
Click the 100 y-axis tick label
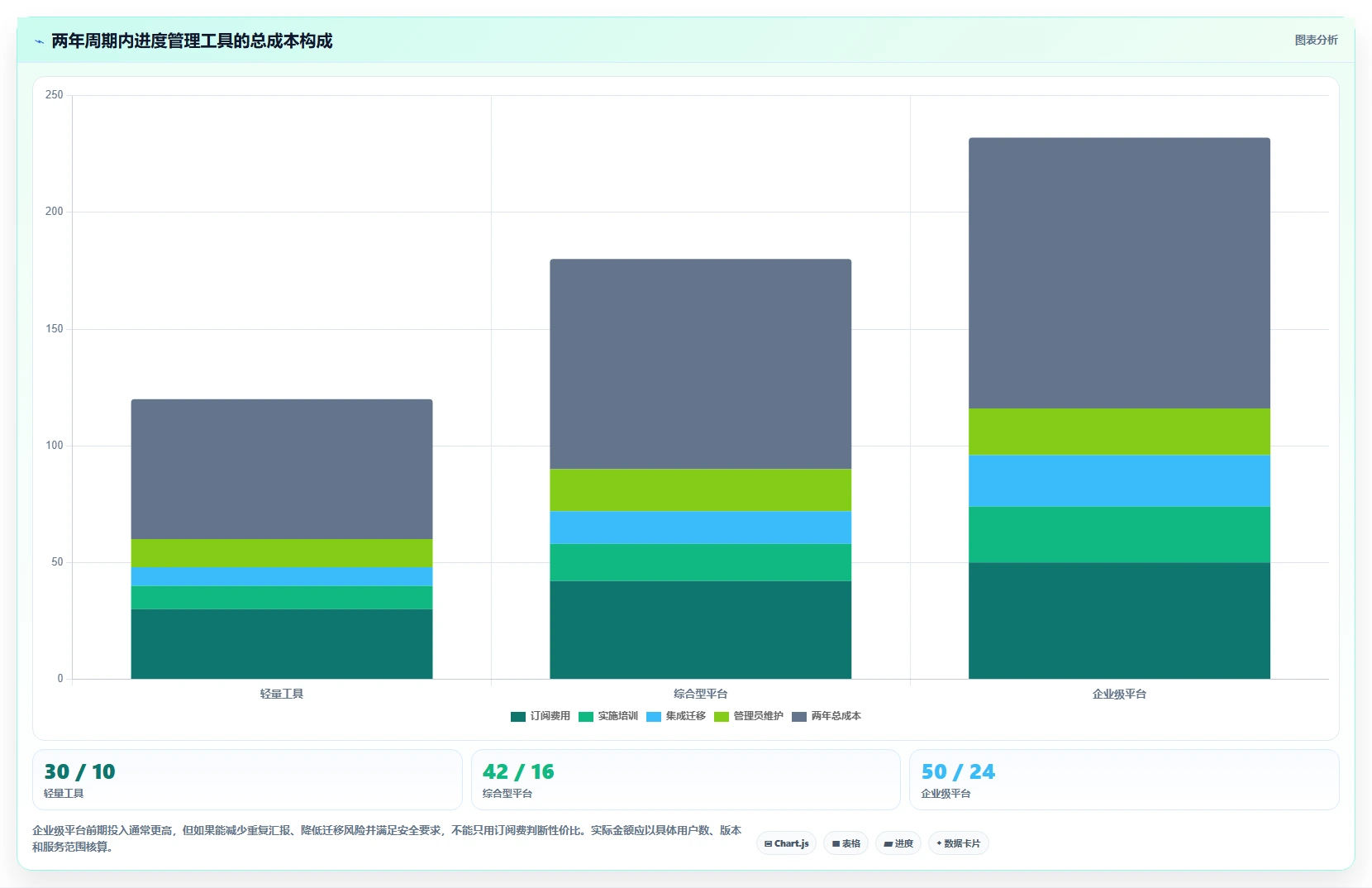click(54, 446)
